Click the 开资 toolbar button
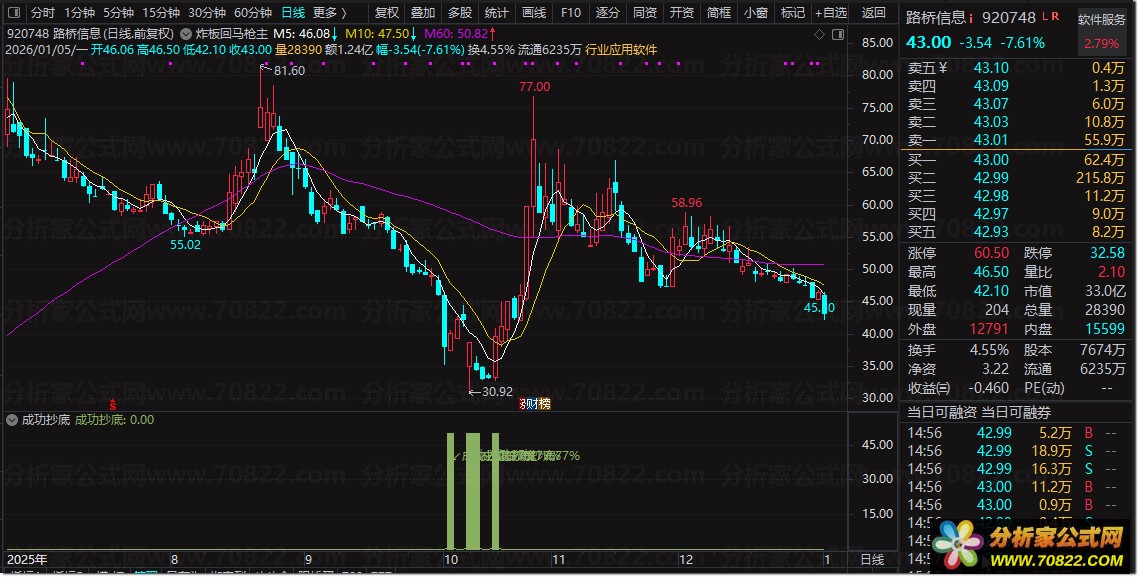The width and height of the screenshot is (1140, 577). [x=681, y=12]
